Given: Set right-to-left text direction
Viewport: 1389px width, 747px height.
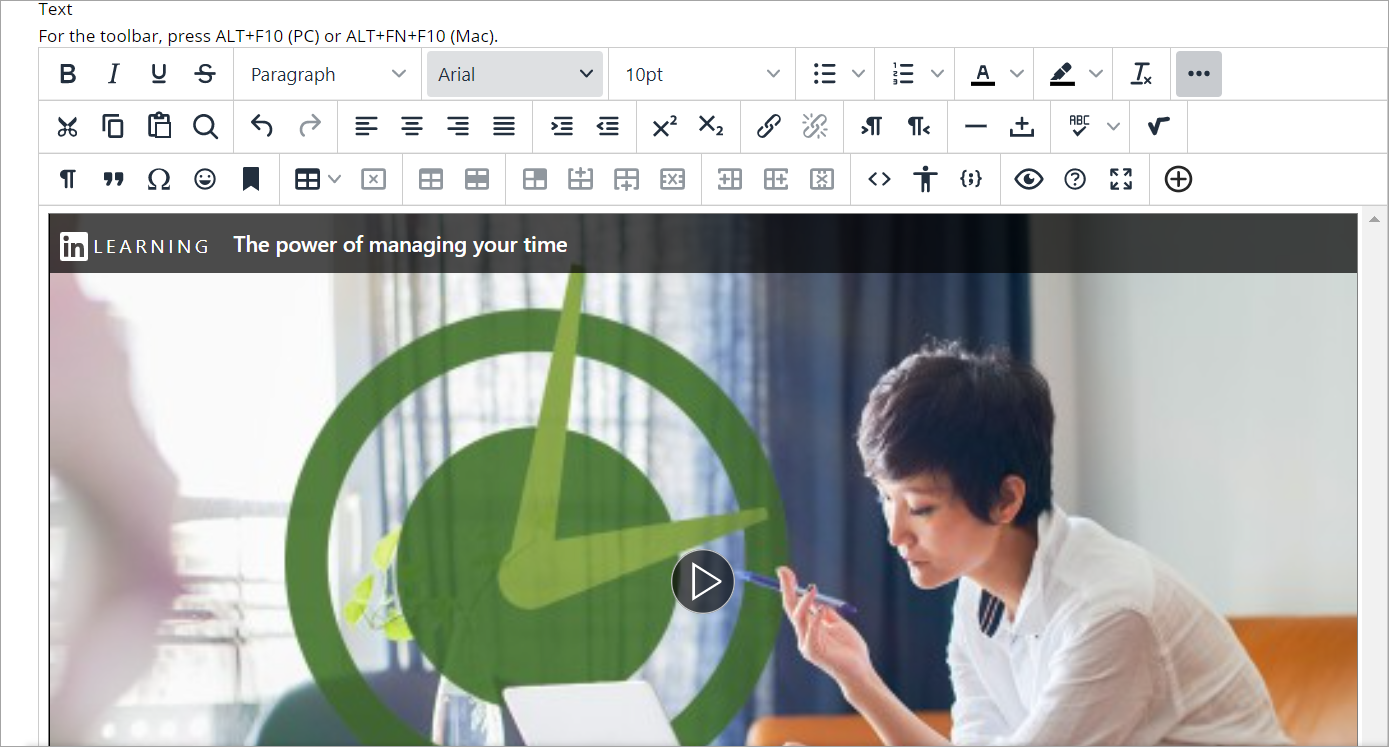Looking at the screenshot, I should (918, 126).
